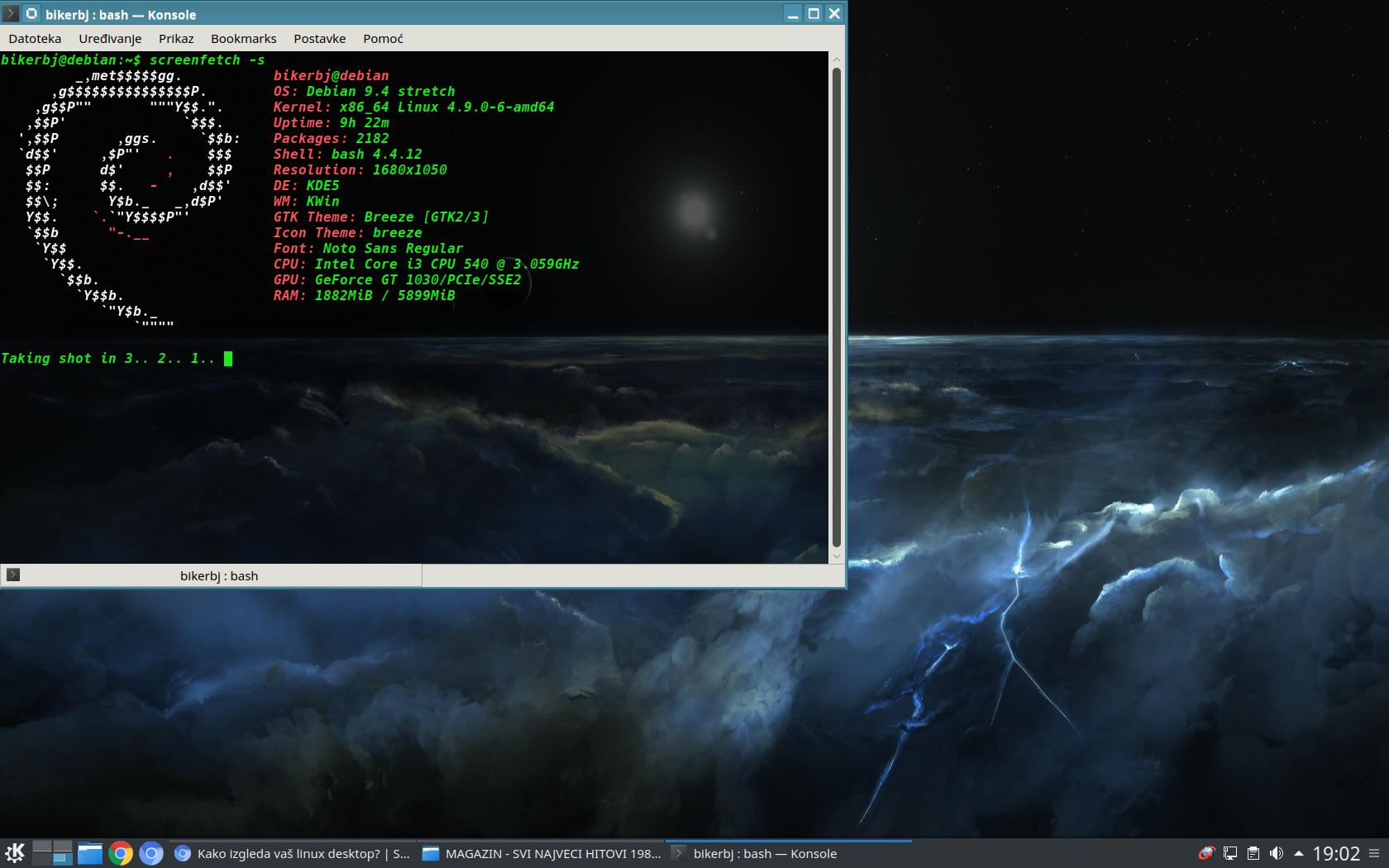Switch to 'Kako izgleda vaš linux desktop?' window
The height and width of the screenshot is (868, 1389).
(x=292, y=853)
